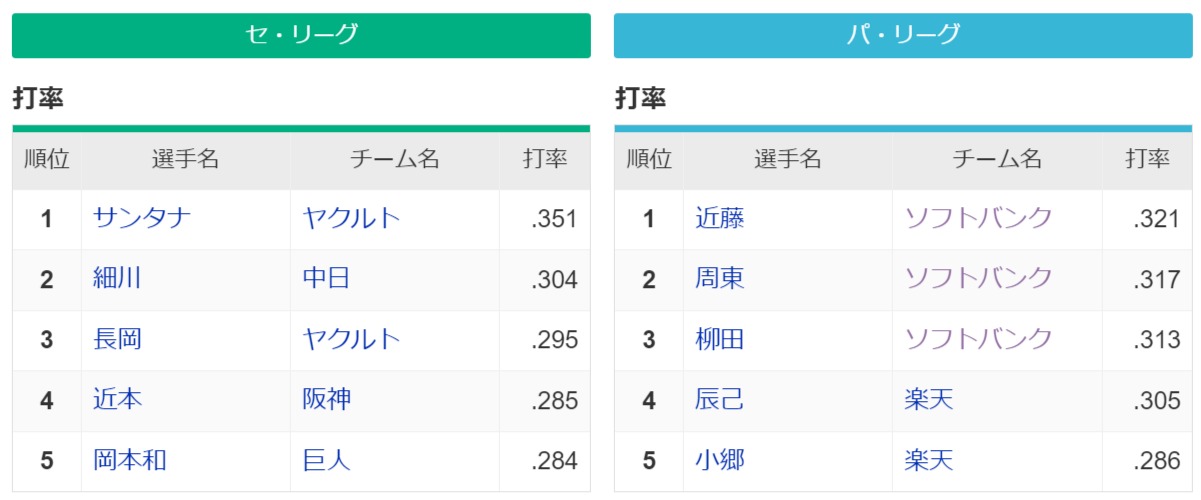Viewport: 1201px width, 500px height.
Task: Open player link 近藤
Action: tap(720, 218)
